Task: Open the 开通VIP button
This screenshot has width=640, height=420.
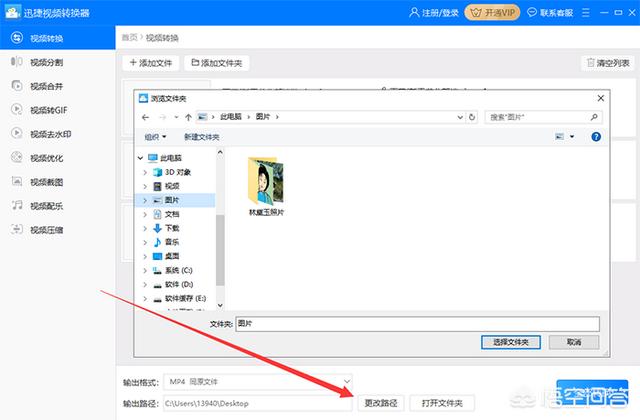Action: click(x=492, y=13)
